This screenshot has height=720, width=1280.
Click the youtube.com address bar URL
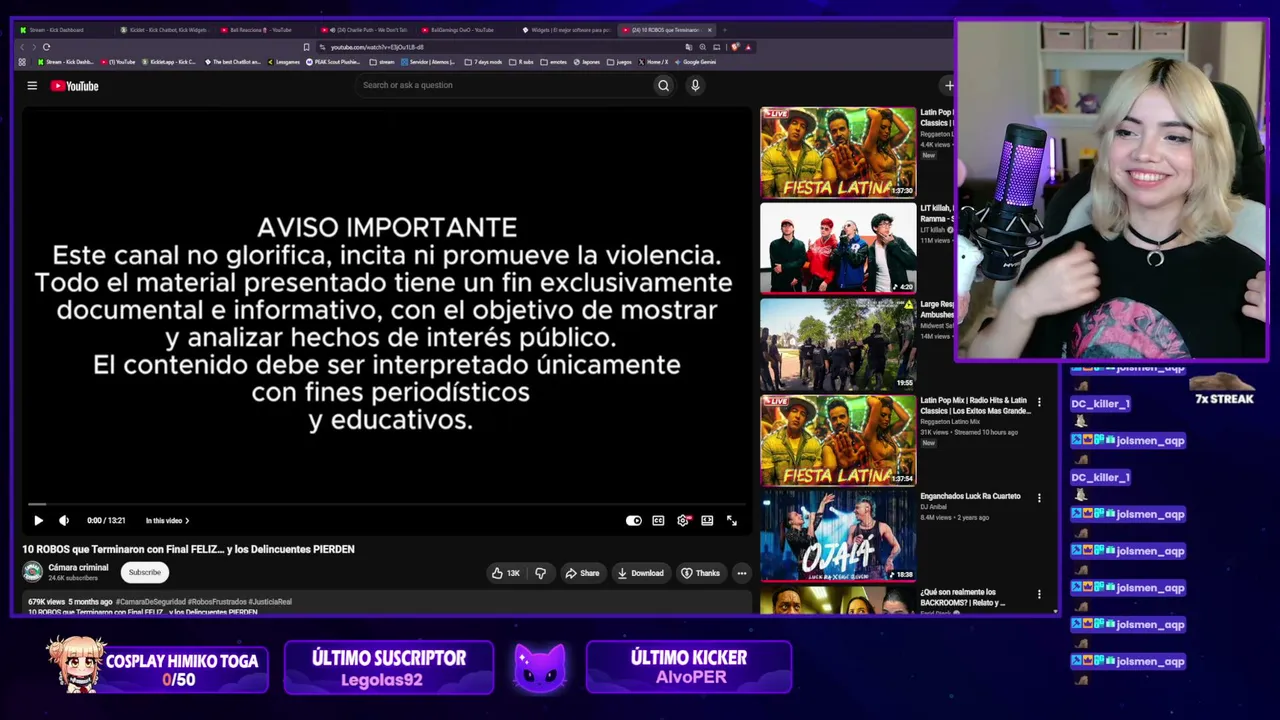pyautogui.click(x=377, y=47)
